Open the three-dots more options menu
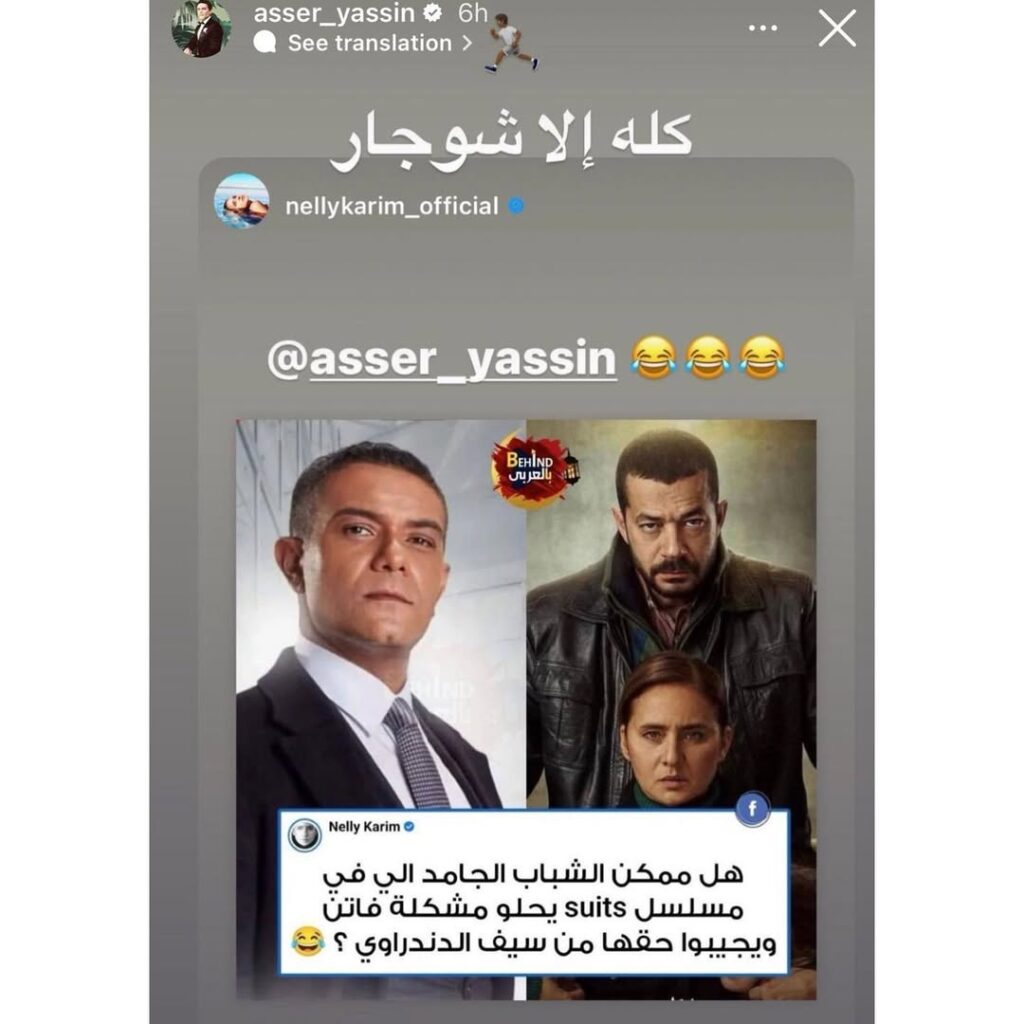Viewport: 1024px width, 1024px height. pyautogui.click(x=762, y=28)
